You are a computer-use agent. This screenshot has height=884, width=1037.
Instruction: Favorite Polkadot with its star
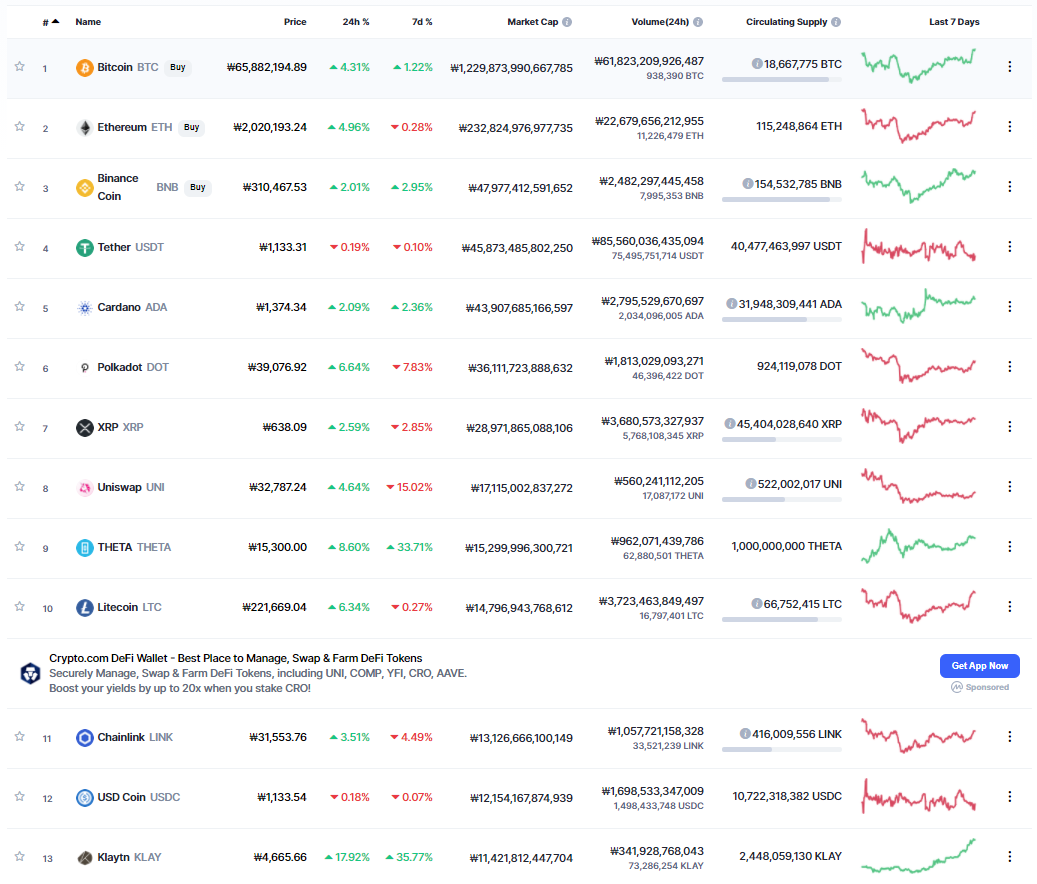point(20,366)
